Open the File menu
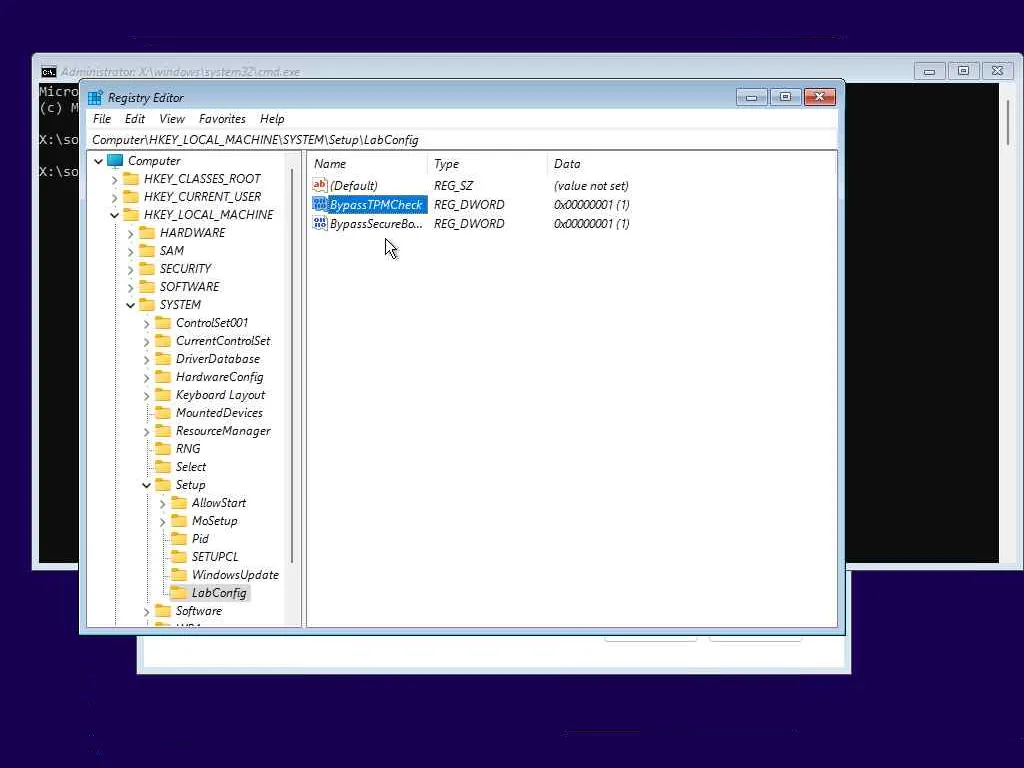1024x768 pixels. (102, 119)
